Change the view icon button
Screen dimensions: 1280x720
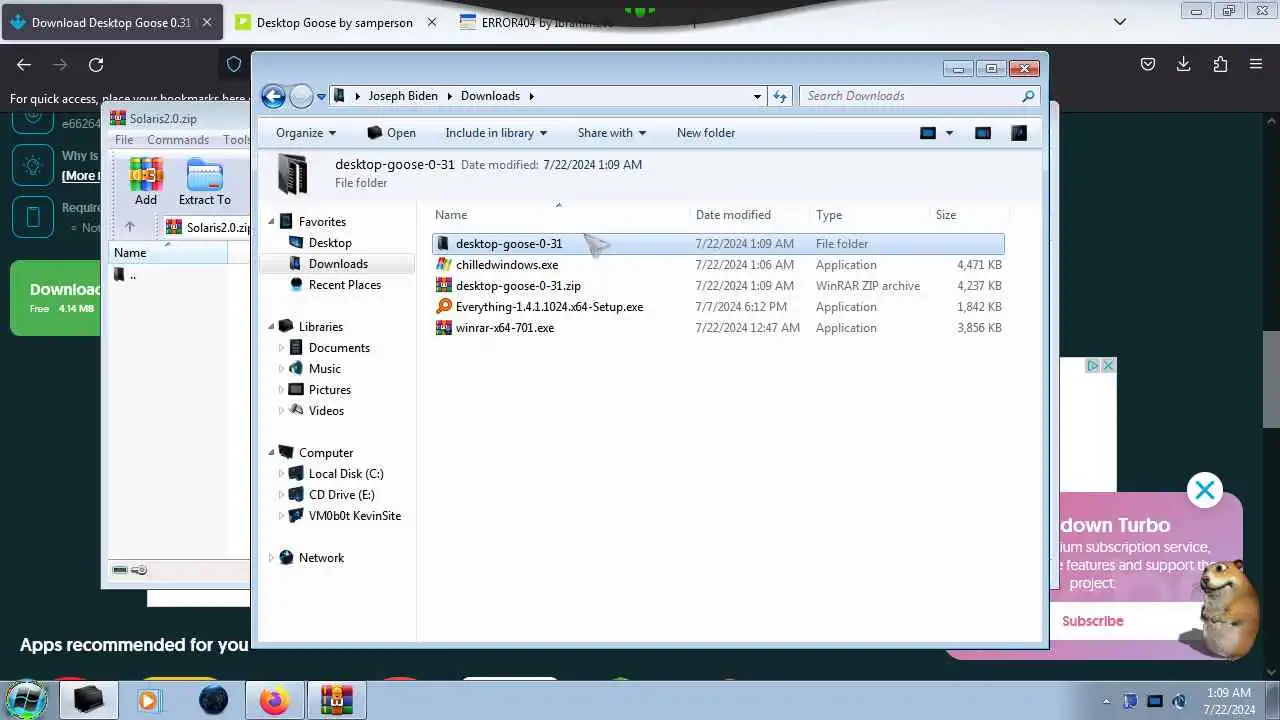coord(928,133)
